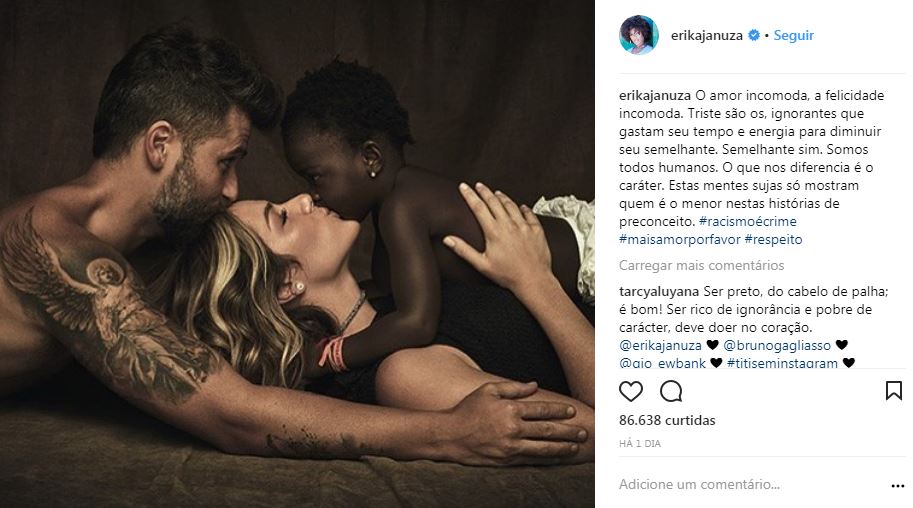Open the #racismoécrime hashtag
Viewport: 913px width, 508px height.
748,221
